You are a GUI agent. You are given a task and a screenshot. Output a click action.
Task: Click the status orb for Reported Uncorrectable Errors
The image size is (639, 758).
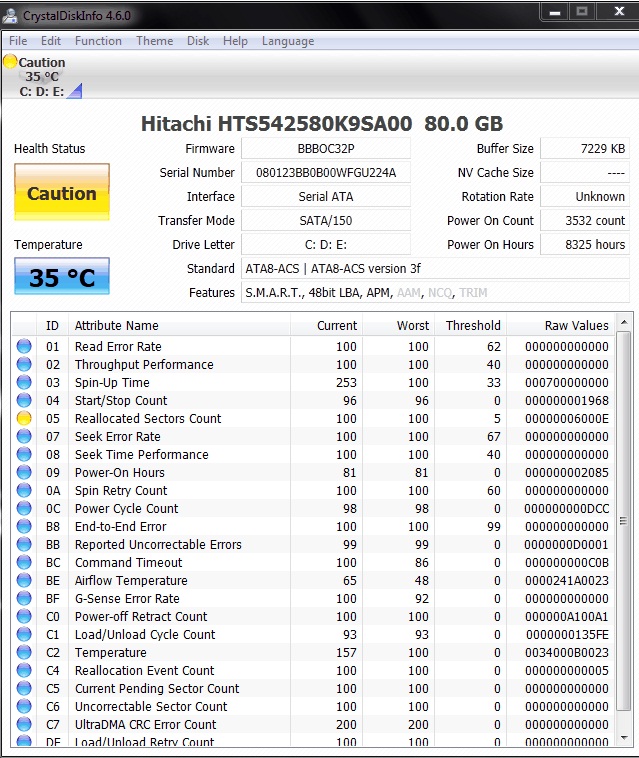pyautogui.click(x=24, y=544)
